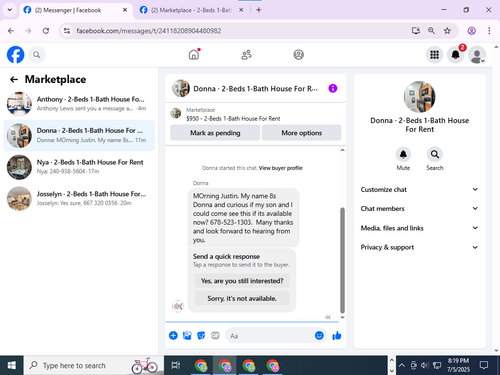
Task: Open Windows notification center icon
Action: (484, 365)
